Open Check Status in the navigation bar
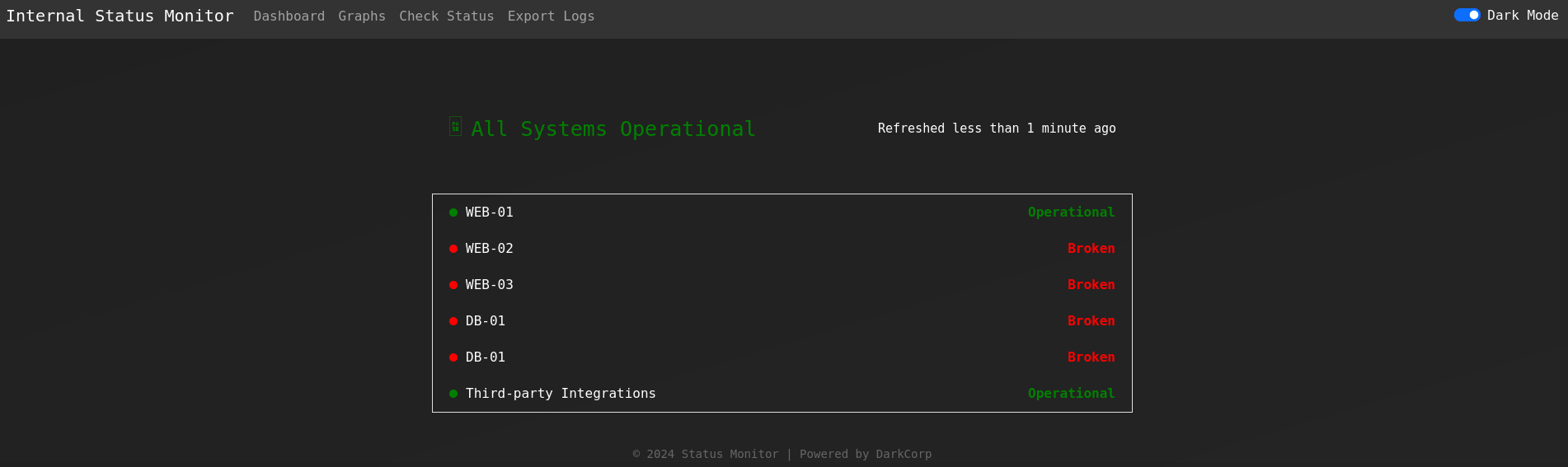This screenshot has height=467, width=1568. tap(446, 16)
